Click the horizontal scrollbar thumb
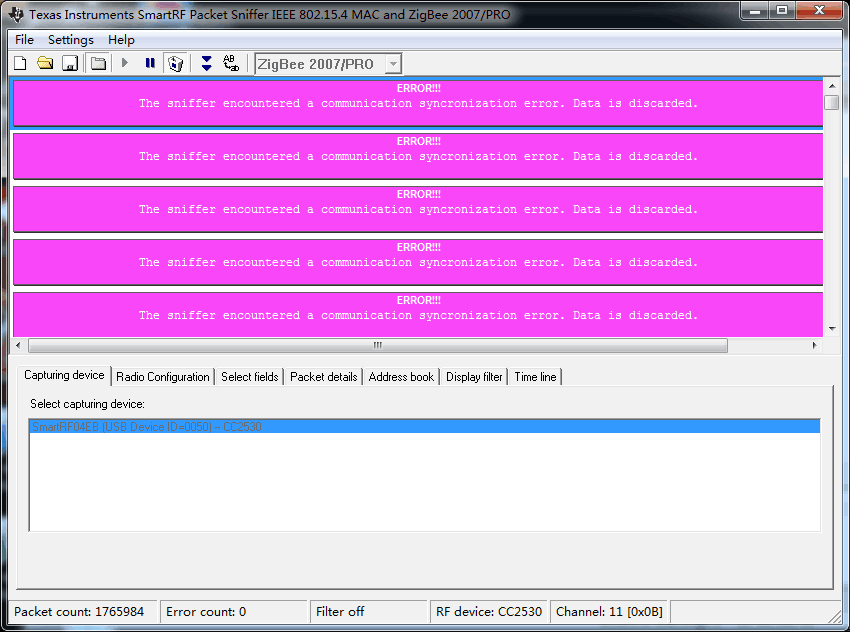Screen dimensions: 850x632 378,345
